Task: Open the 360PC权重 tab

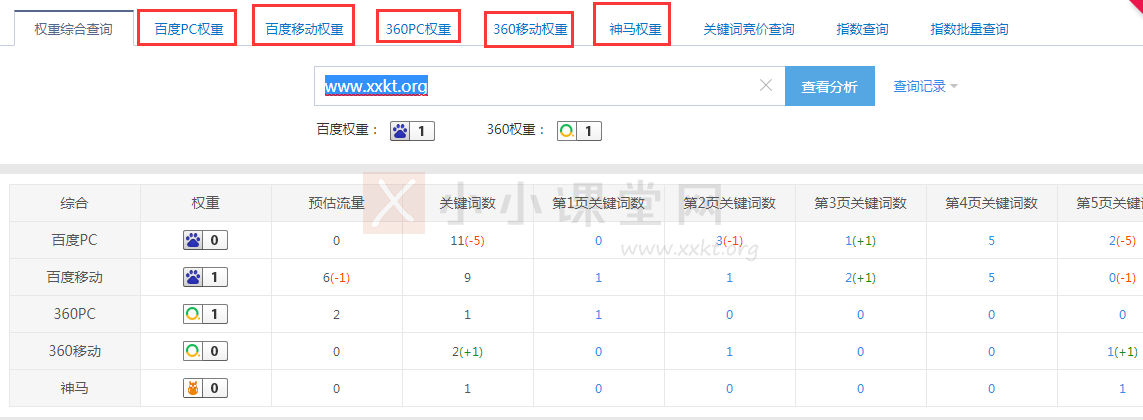Action: (x=418, y=30)
